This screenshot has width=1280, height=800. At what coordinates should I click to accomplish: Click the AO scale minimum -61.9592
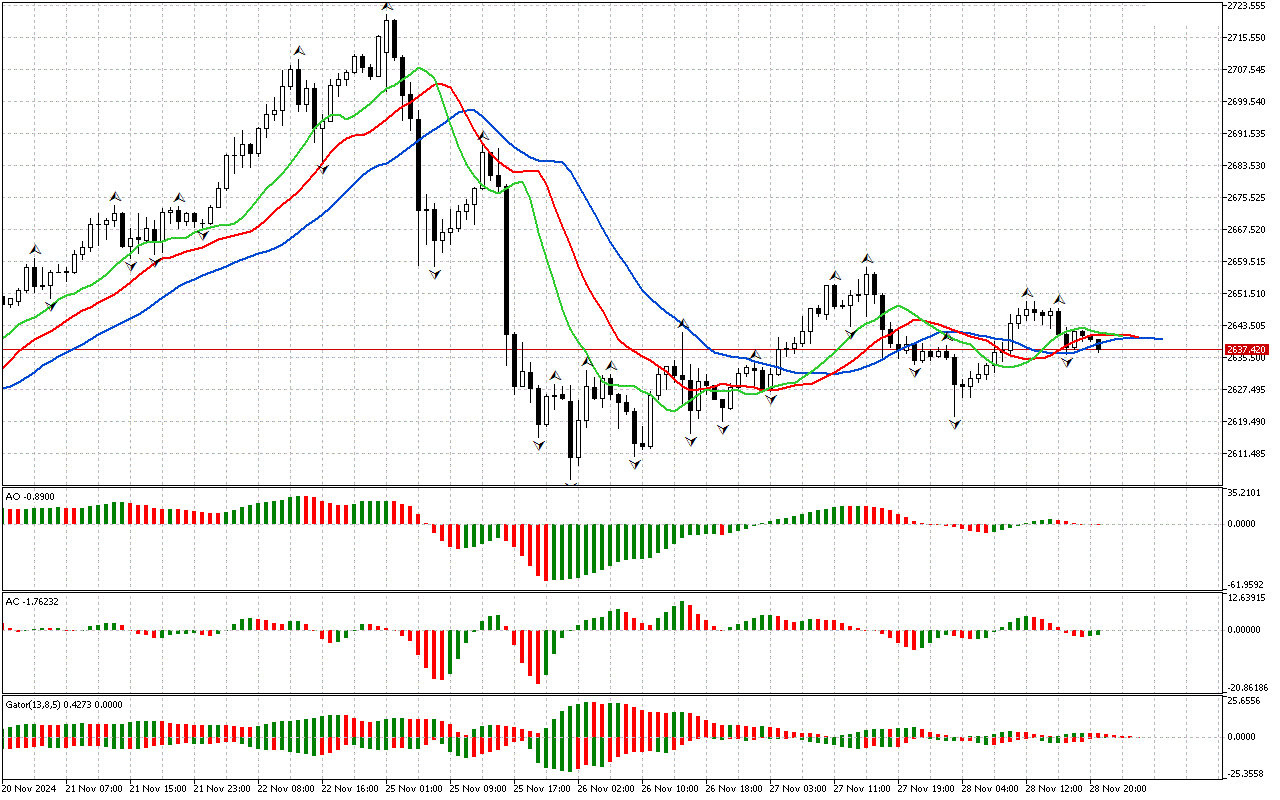[x=1246, y=584]
